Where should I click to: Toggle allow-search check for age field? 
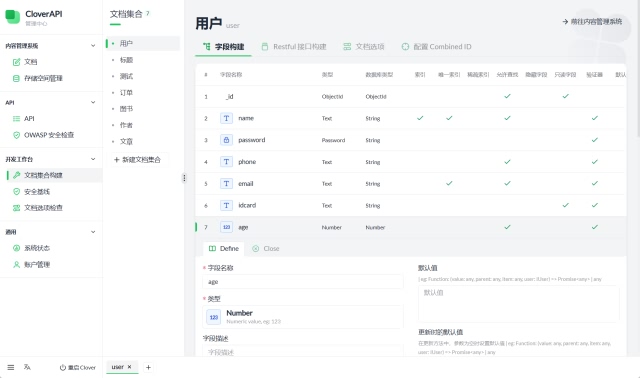click(x=507, y=227)
